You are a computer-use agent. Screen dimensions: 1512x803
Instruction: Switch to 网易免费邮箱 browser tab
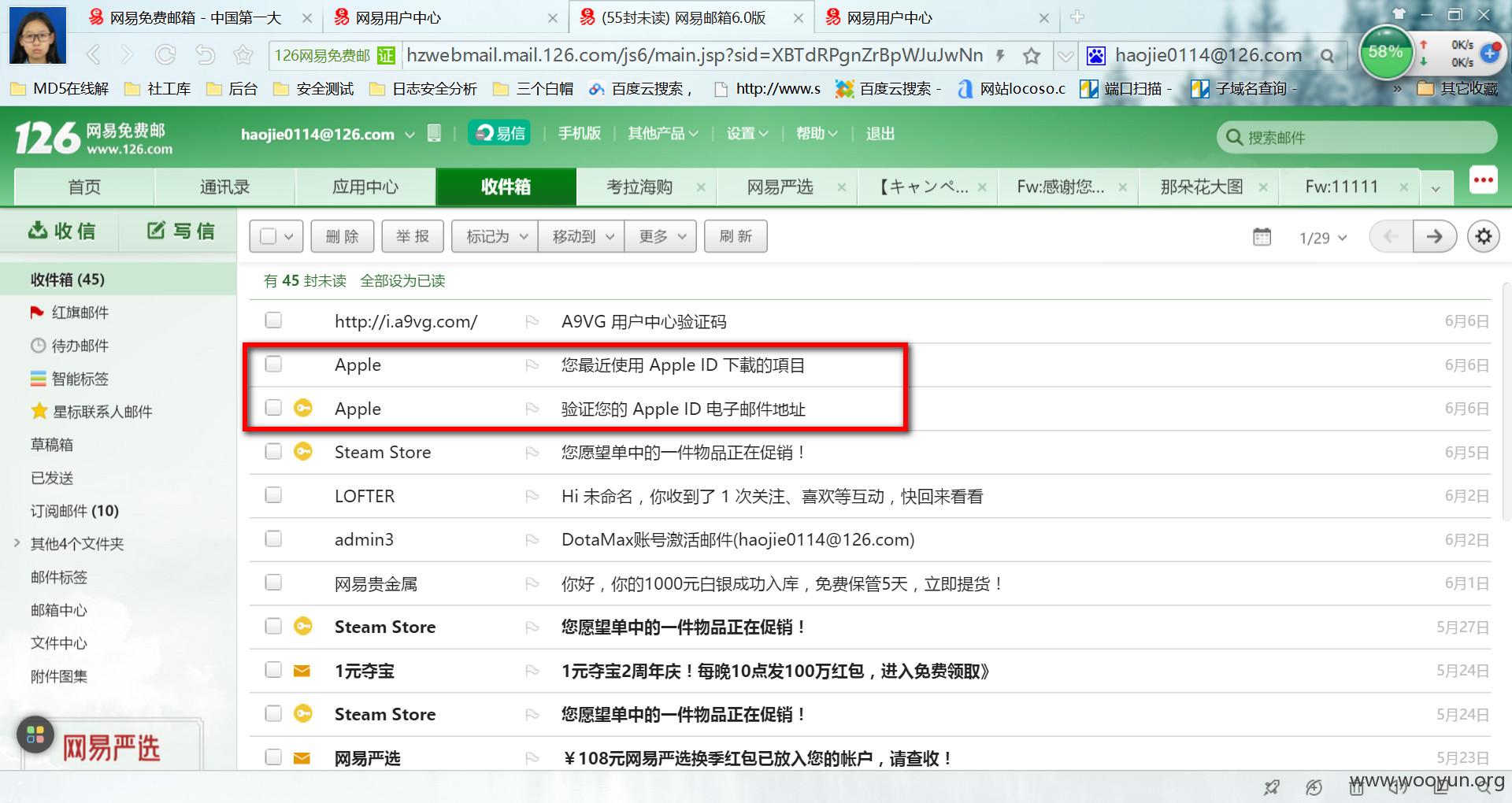[x=197, y=17]
